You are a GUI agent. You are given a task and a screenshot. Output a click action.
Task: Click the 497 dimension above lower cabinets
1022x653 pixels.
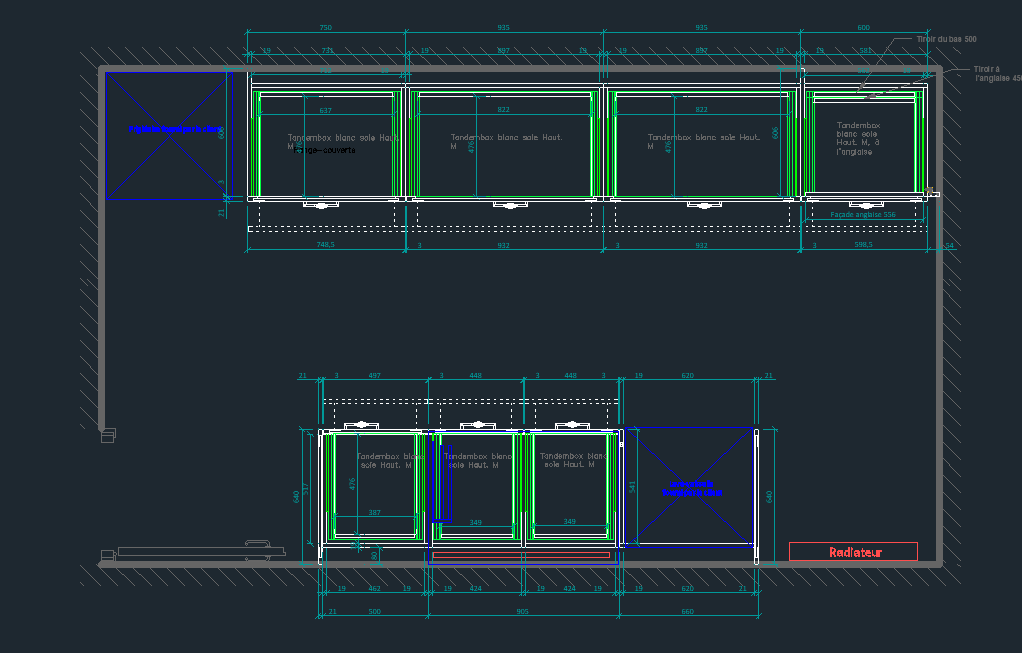(374, 376)
